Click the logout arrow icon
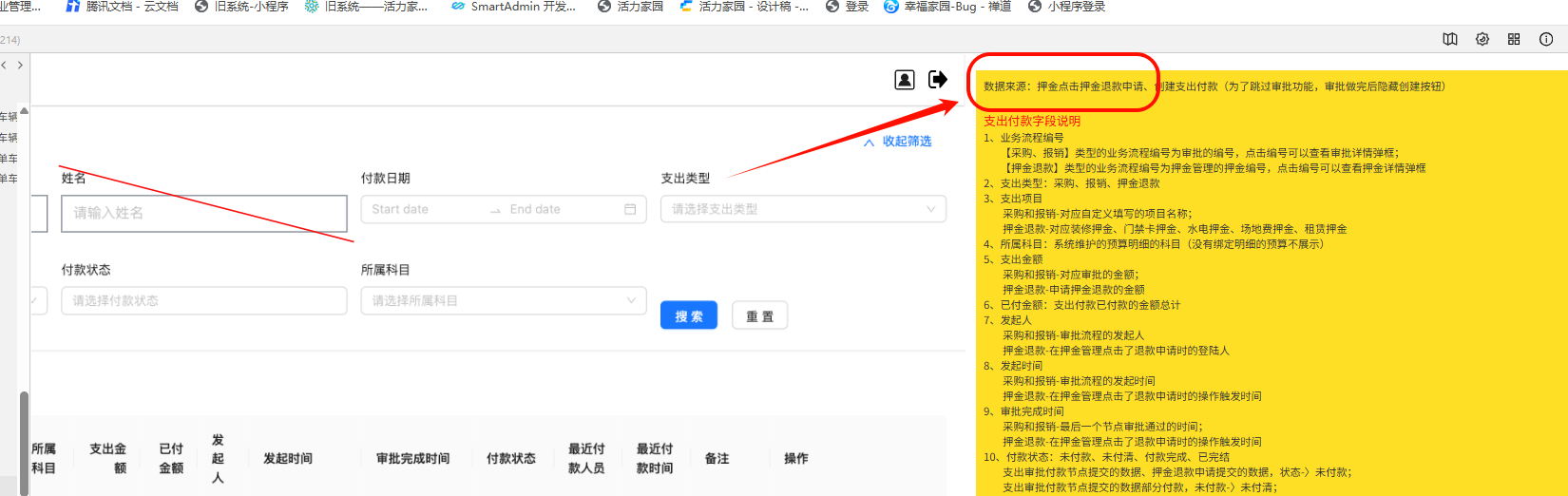The image size is (1568, 496). click(x=938, y=79)
